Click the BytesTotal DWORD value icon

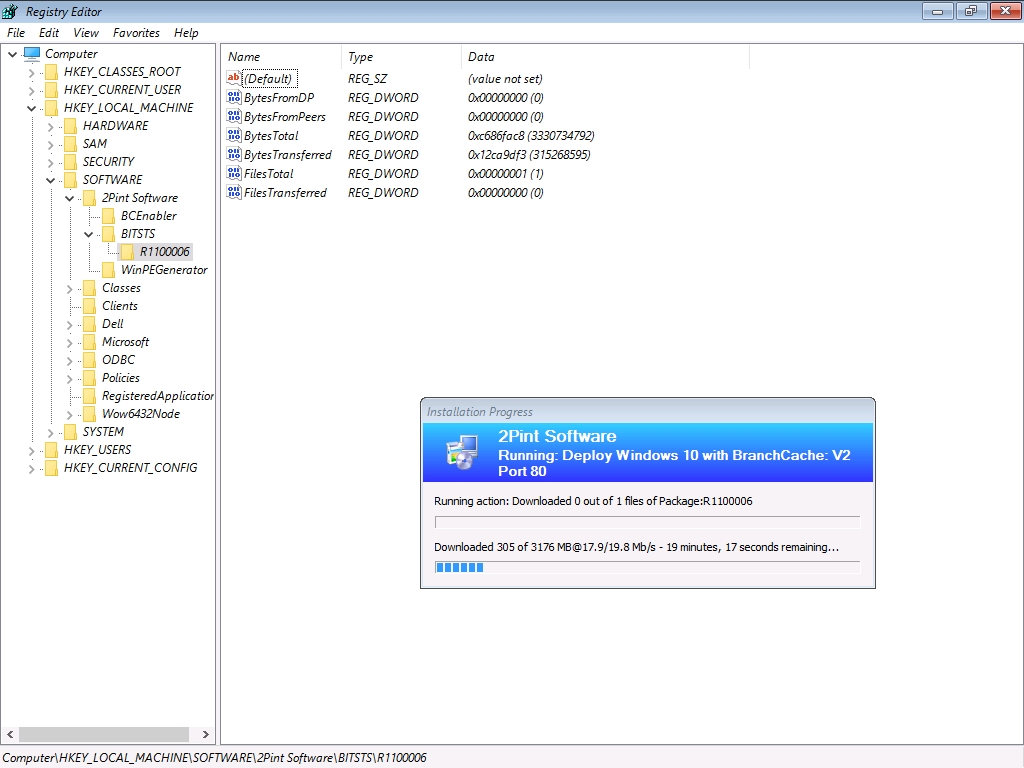pos(234,136)
